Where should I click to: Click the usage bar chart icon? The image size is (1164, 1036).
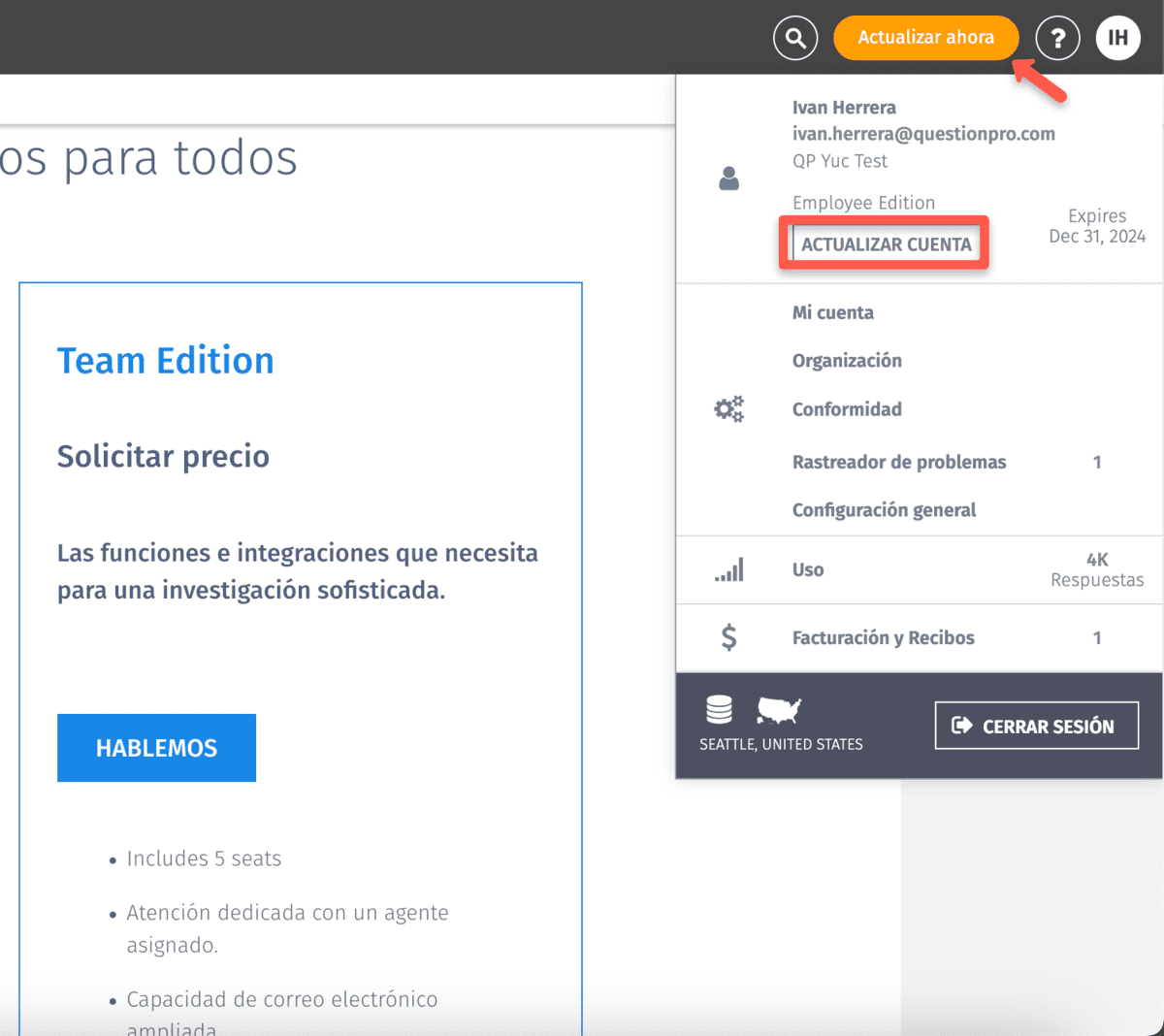click(728, 569)
